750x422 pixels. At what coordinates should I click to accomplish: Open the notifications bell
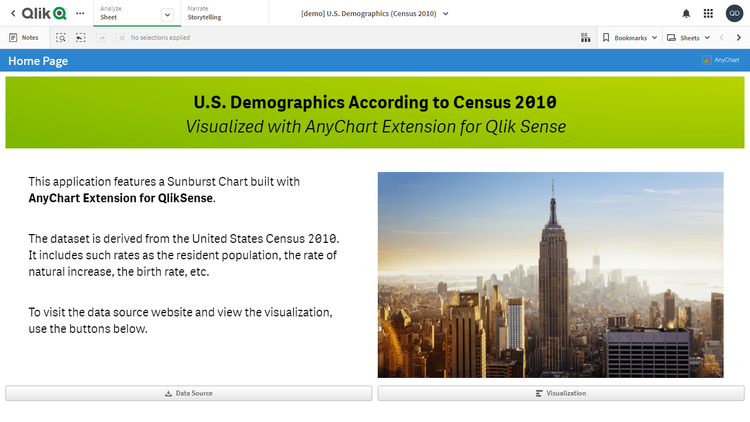[686, 13]
